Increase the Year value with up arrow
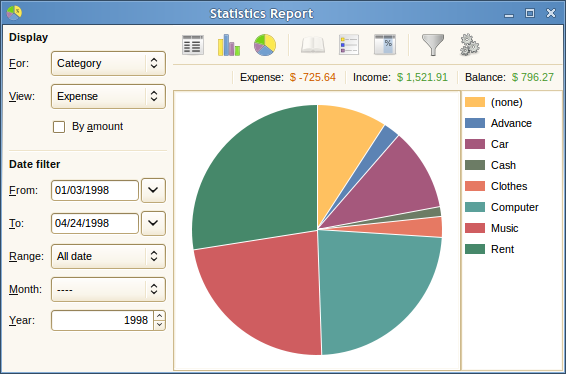566x374 pixels. [x=159, y=316]
